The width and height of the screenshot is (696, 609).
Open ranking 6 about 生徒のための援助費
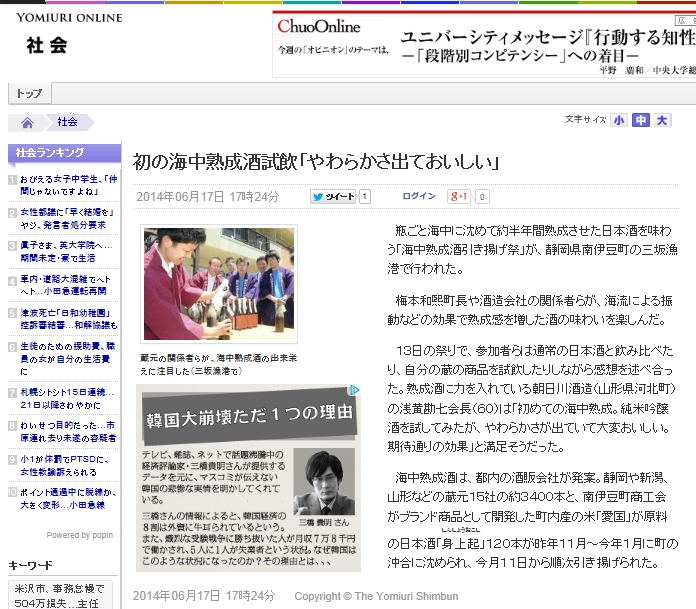click(x=67, y=358)
